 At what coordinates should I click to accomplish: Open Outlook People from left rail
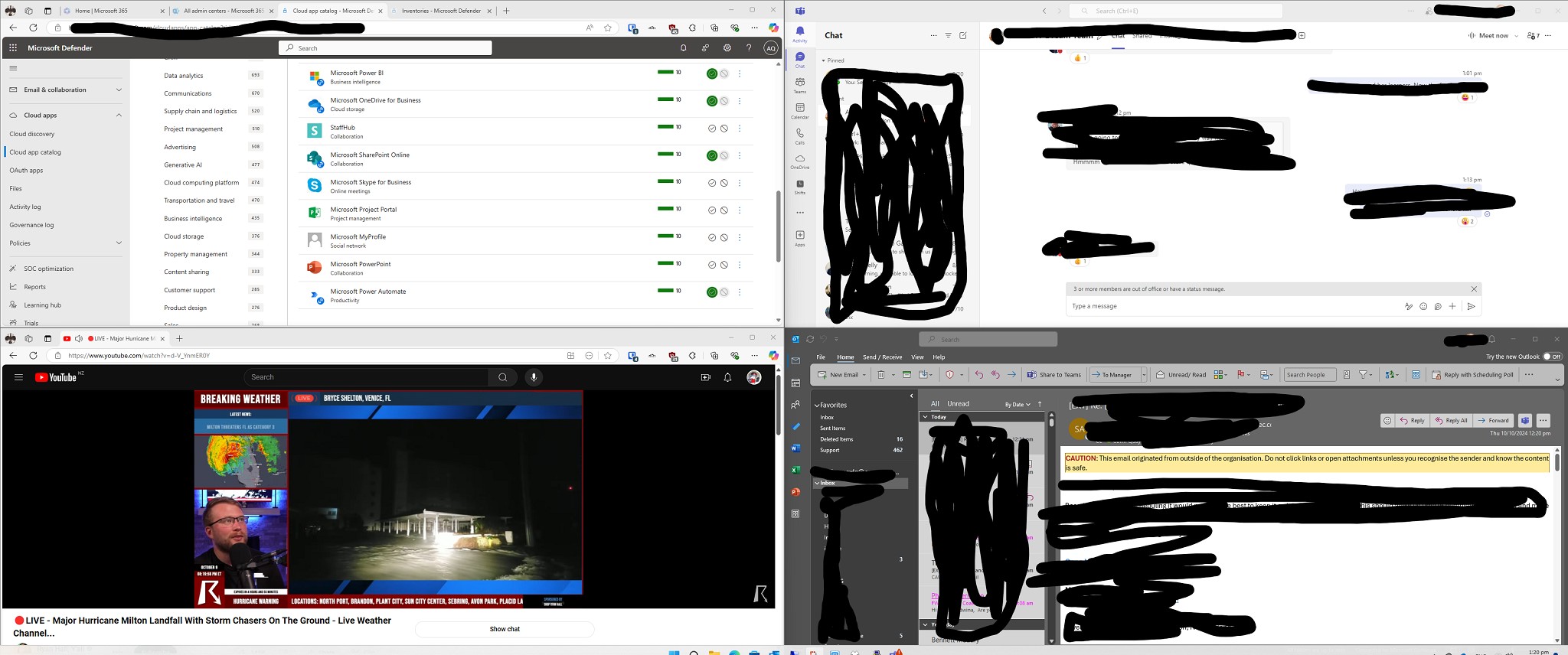795,405
